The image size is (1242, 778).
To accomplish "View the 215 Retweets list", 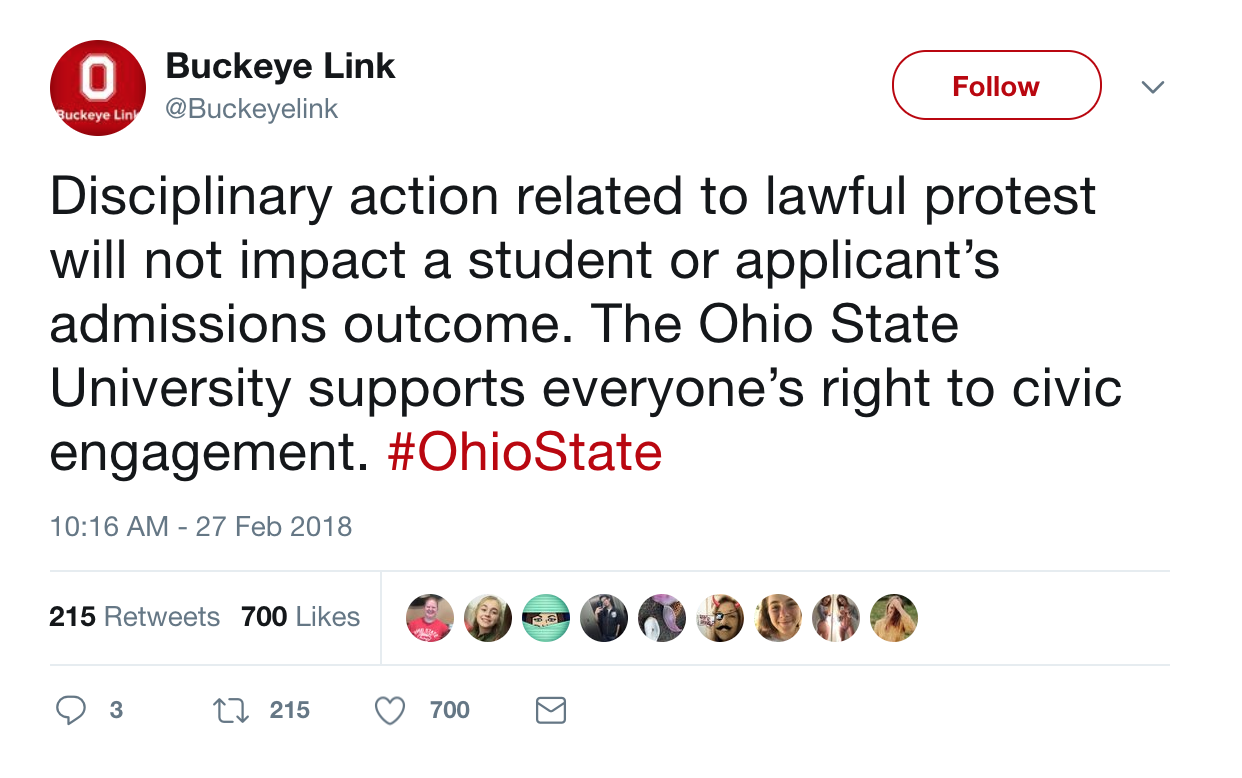I will click(134, 616).
